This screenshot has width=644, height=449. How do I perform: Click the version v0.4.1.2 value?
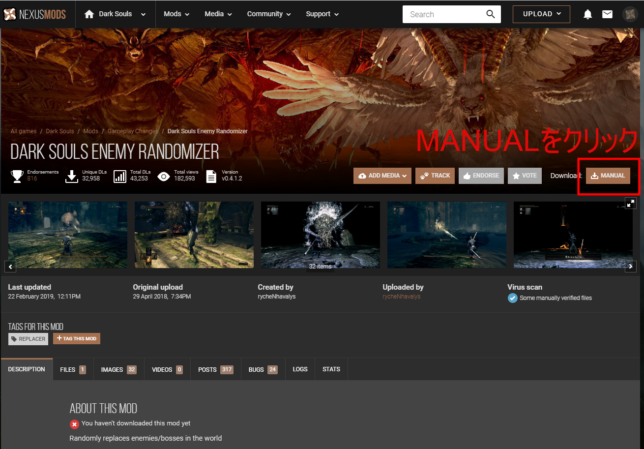coord(232,179)
